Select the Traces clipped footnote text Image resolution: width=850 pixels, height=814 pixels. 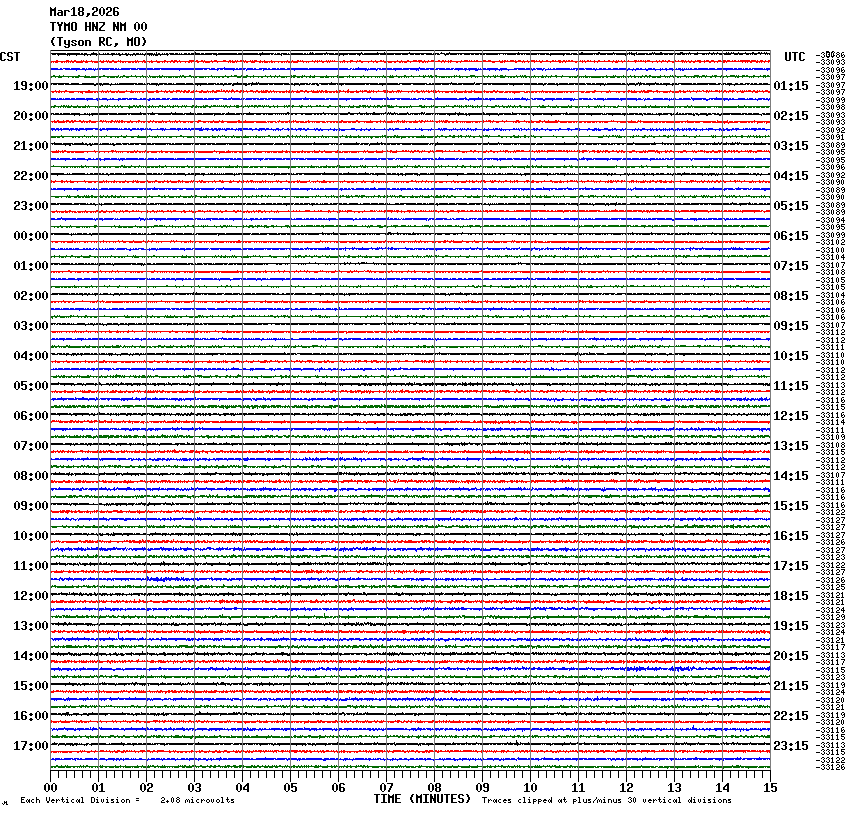coord(606,800)
